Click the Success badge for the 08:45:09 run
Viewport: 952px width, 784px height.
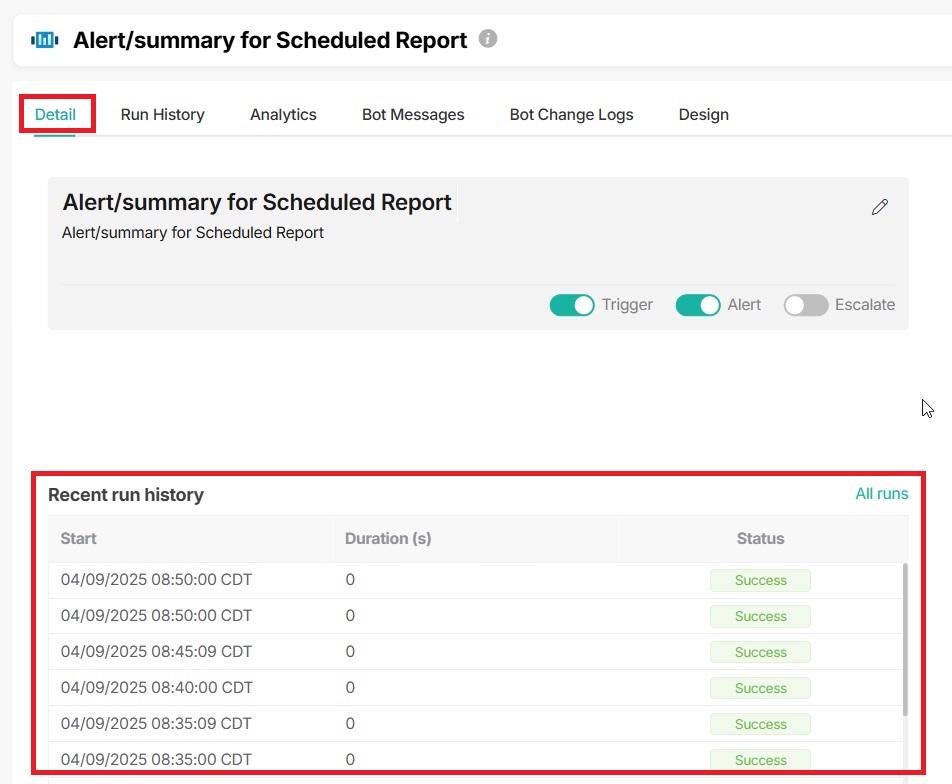tap(760, 652)
